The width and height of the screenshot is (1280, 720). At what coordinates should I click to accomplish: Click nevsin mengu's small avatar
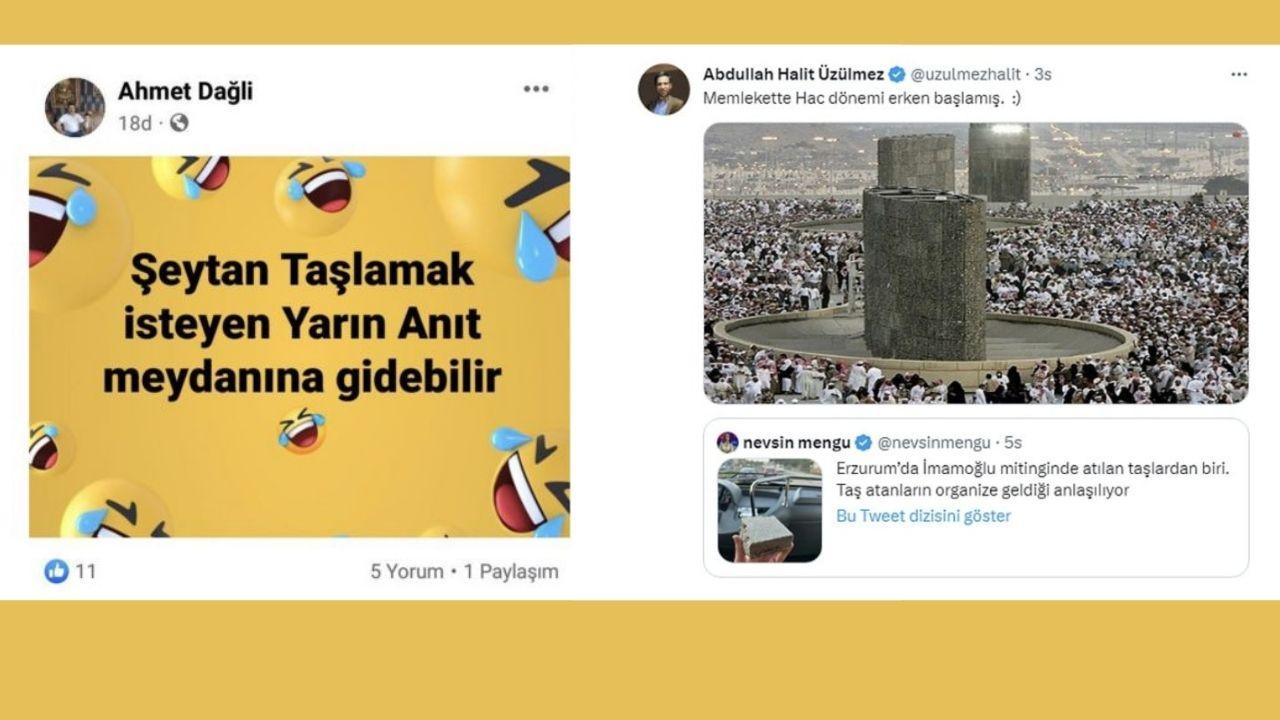click(728, 442)
